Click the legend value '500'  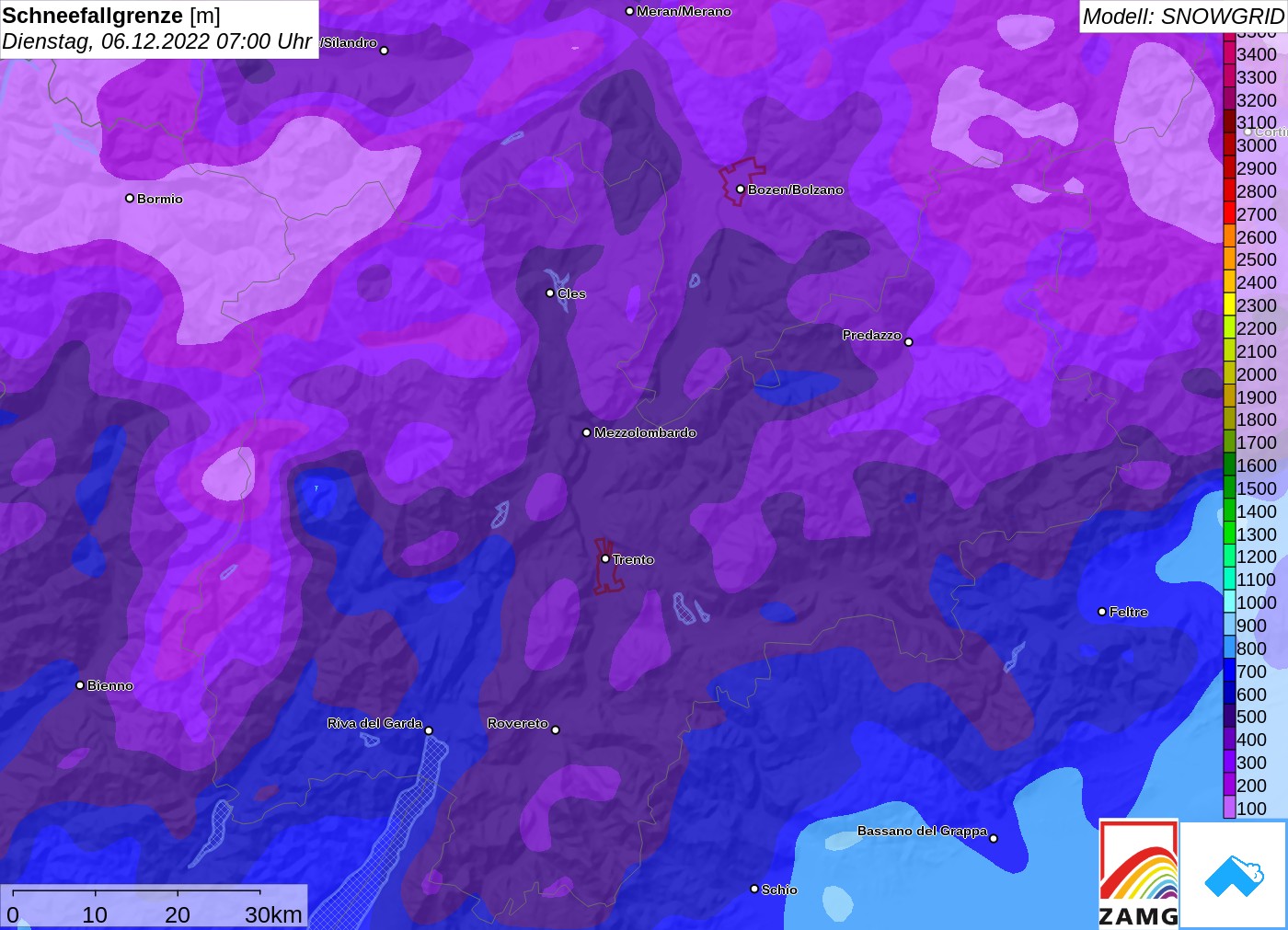coord(1251,717)
